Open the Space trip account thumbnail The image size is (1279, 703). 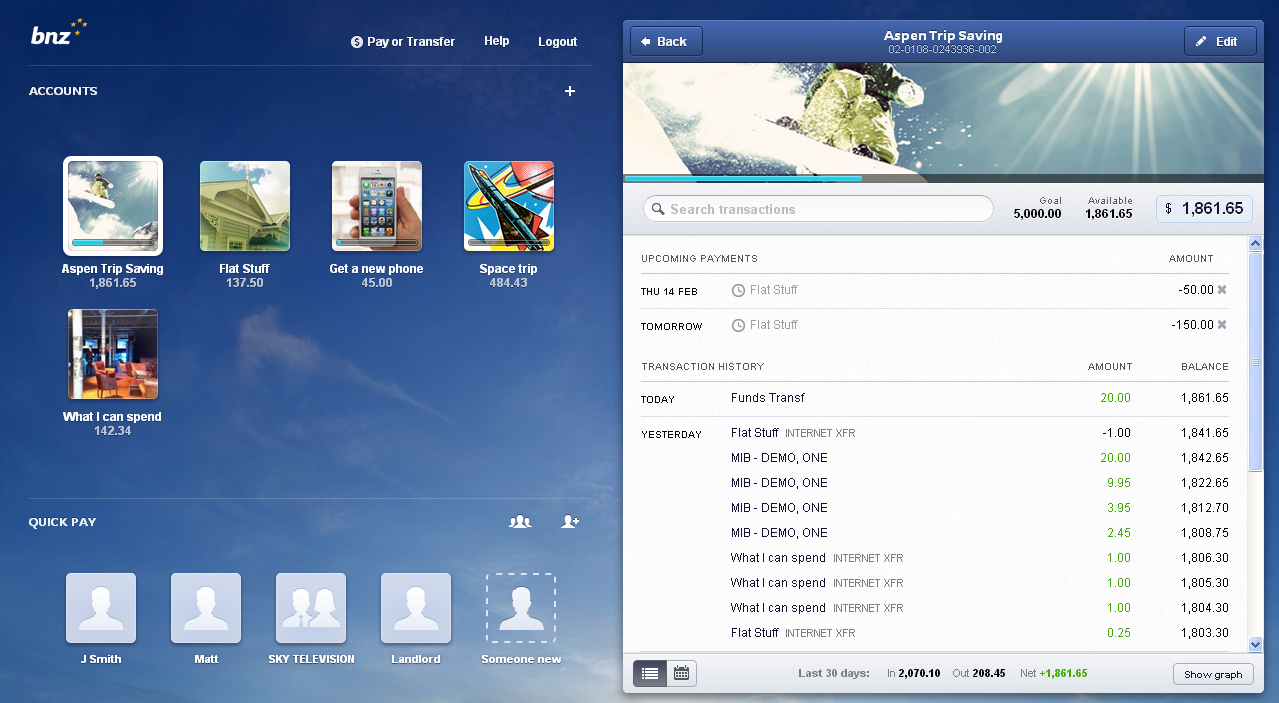[509, 206]
